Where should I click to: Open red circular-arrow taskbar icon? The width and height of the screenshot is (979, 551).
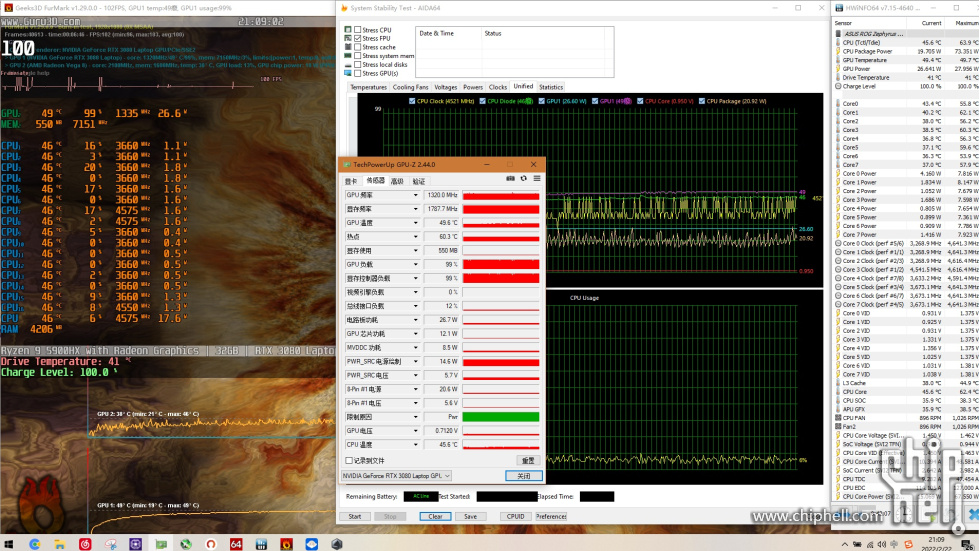coord(211,544)
